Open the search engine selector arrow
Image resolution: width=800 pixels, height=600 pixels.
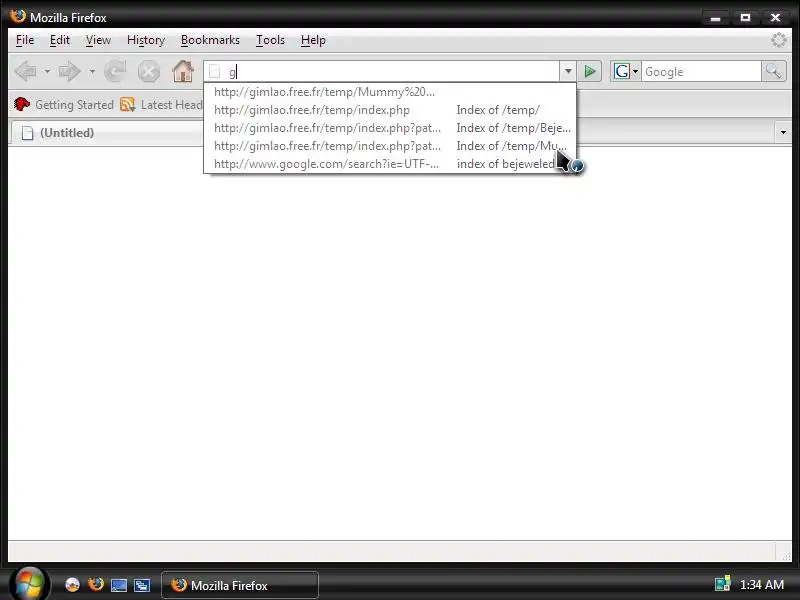click(636, 71)
